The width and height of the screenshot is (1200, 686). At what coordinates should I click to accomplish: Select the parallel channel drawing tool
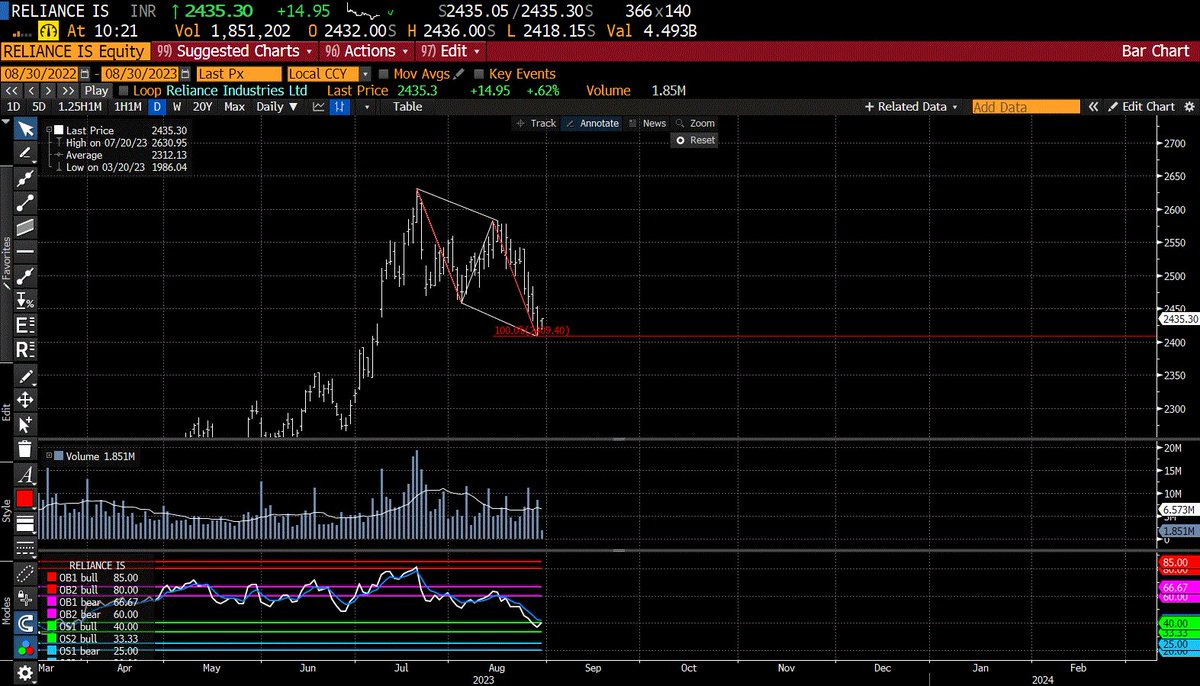26,226
